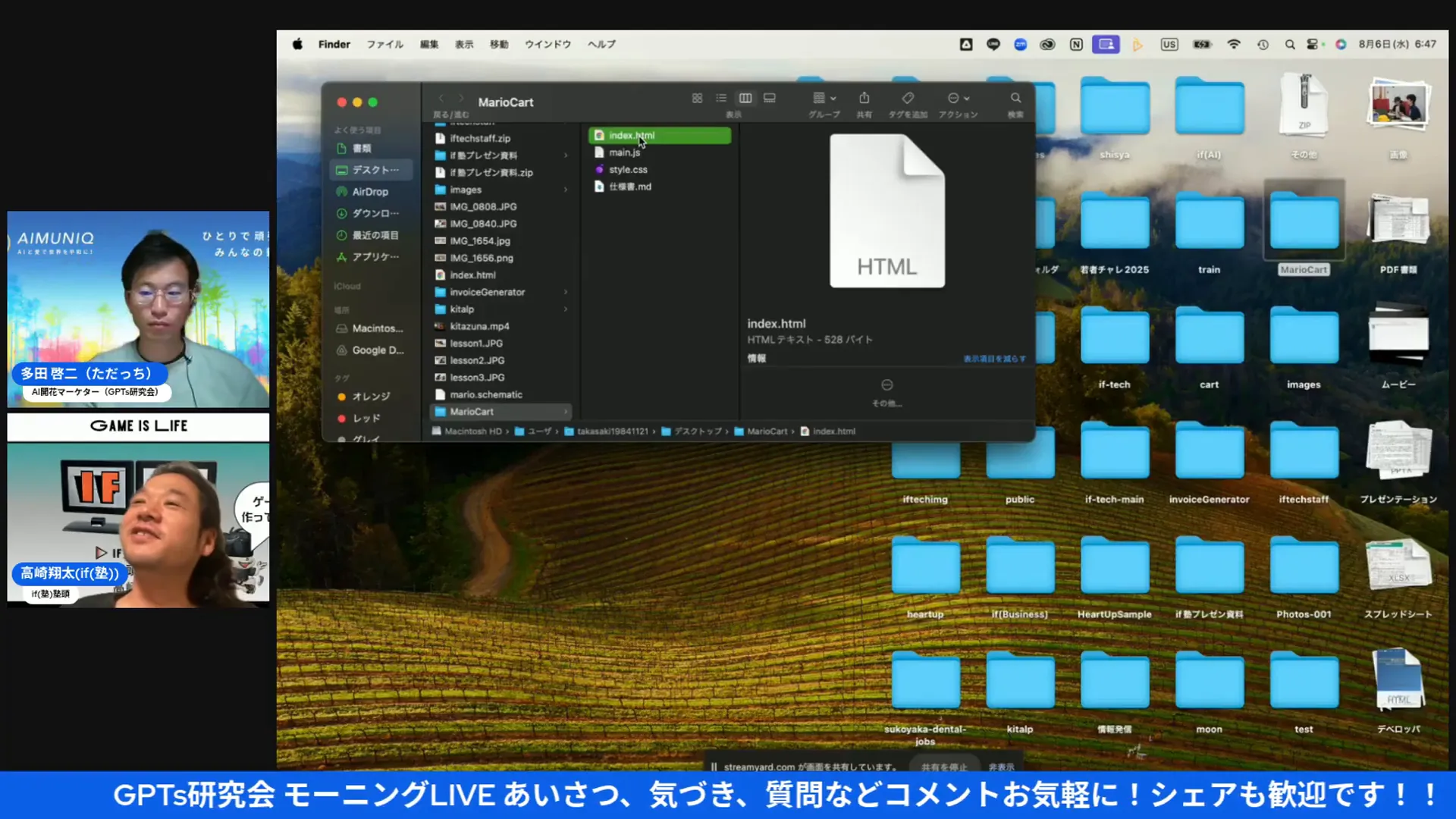Expand the if塾プレゼン資料 folder chevron

[566, 155]
